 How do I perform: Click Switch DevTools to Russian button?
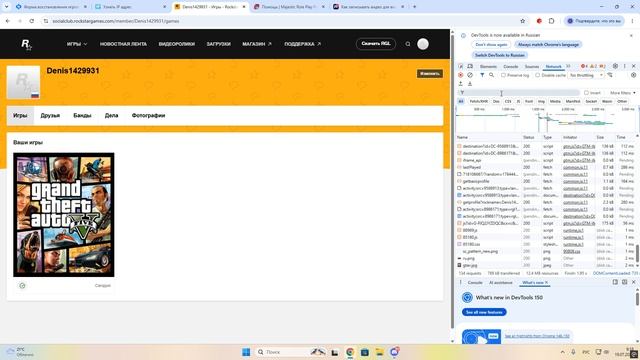[500, 55]
